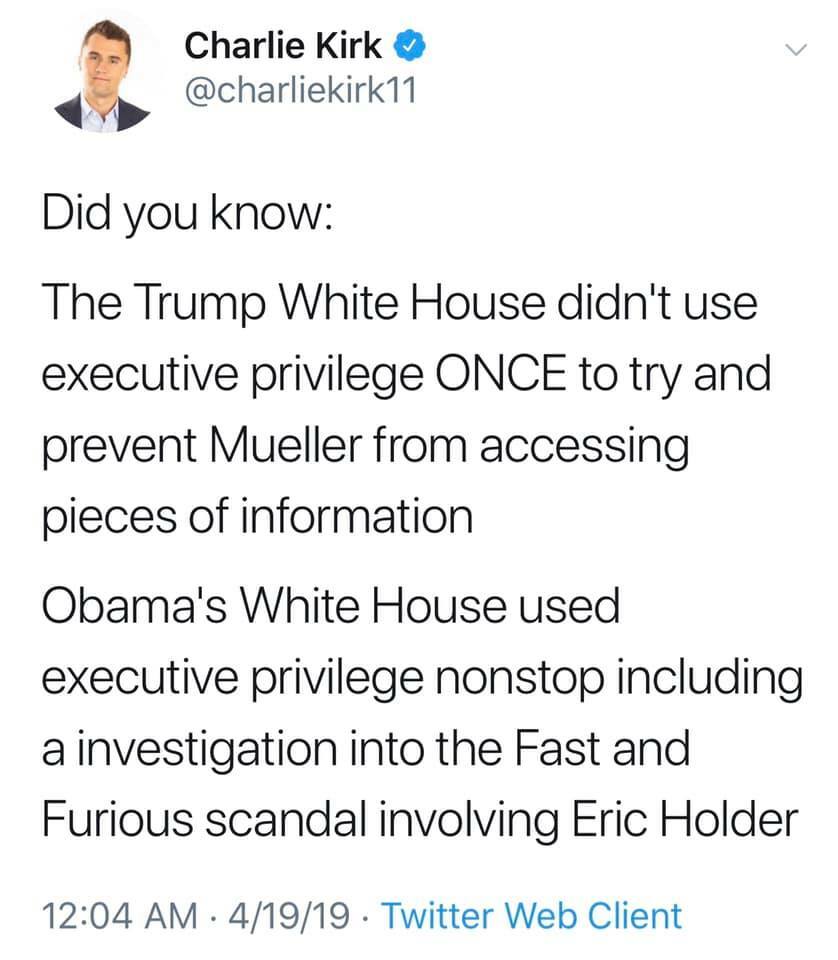Click the words "executive privilege" before ONCE
This screenshot has width=838, height=960.
(x=233, y=374)
